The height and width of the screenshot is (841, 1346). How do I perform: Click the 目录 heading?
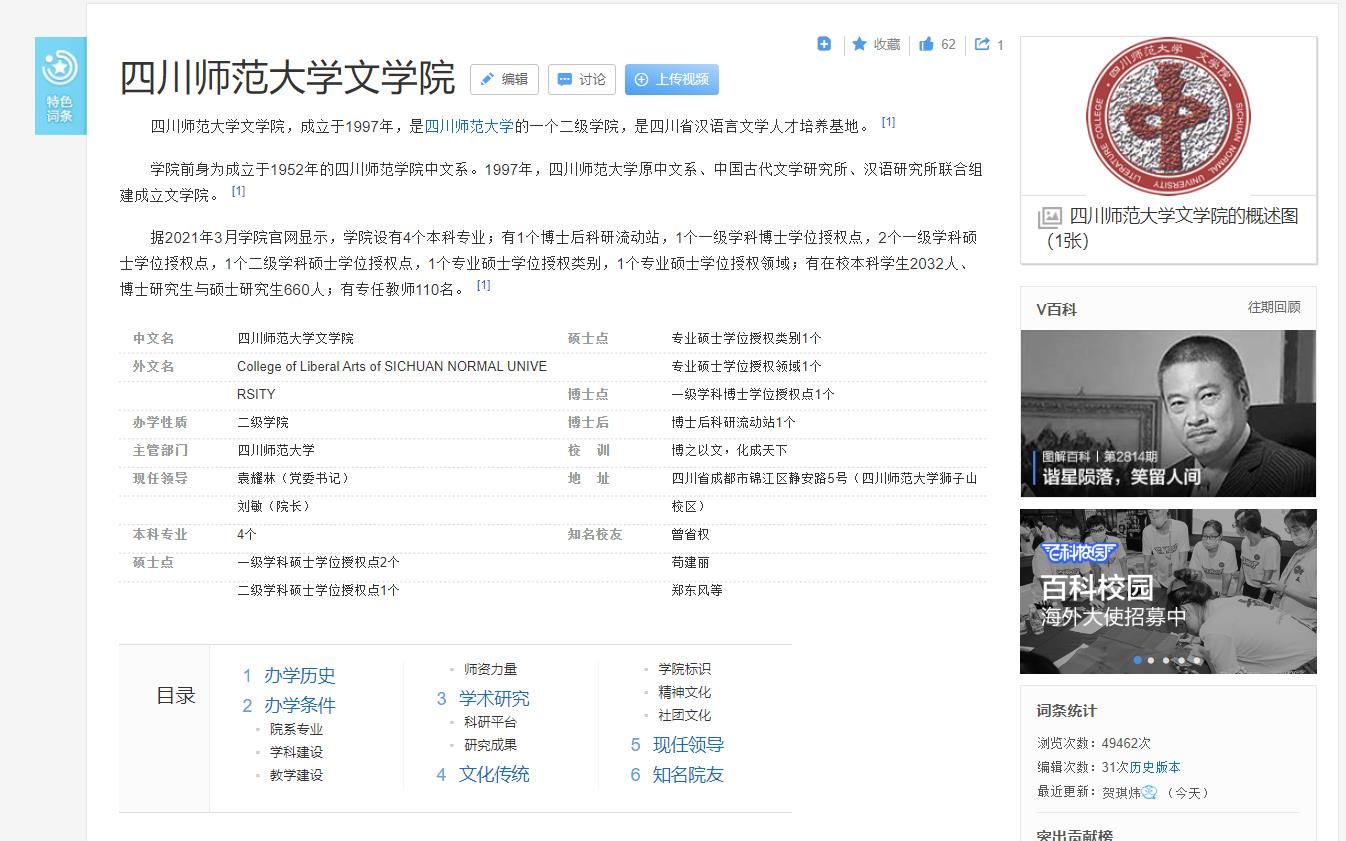176,695
